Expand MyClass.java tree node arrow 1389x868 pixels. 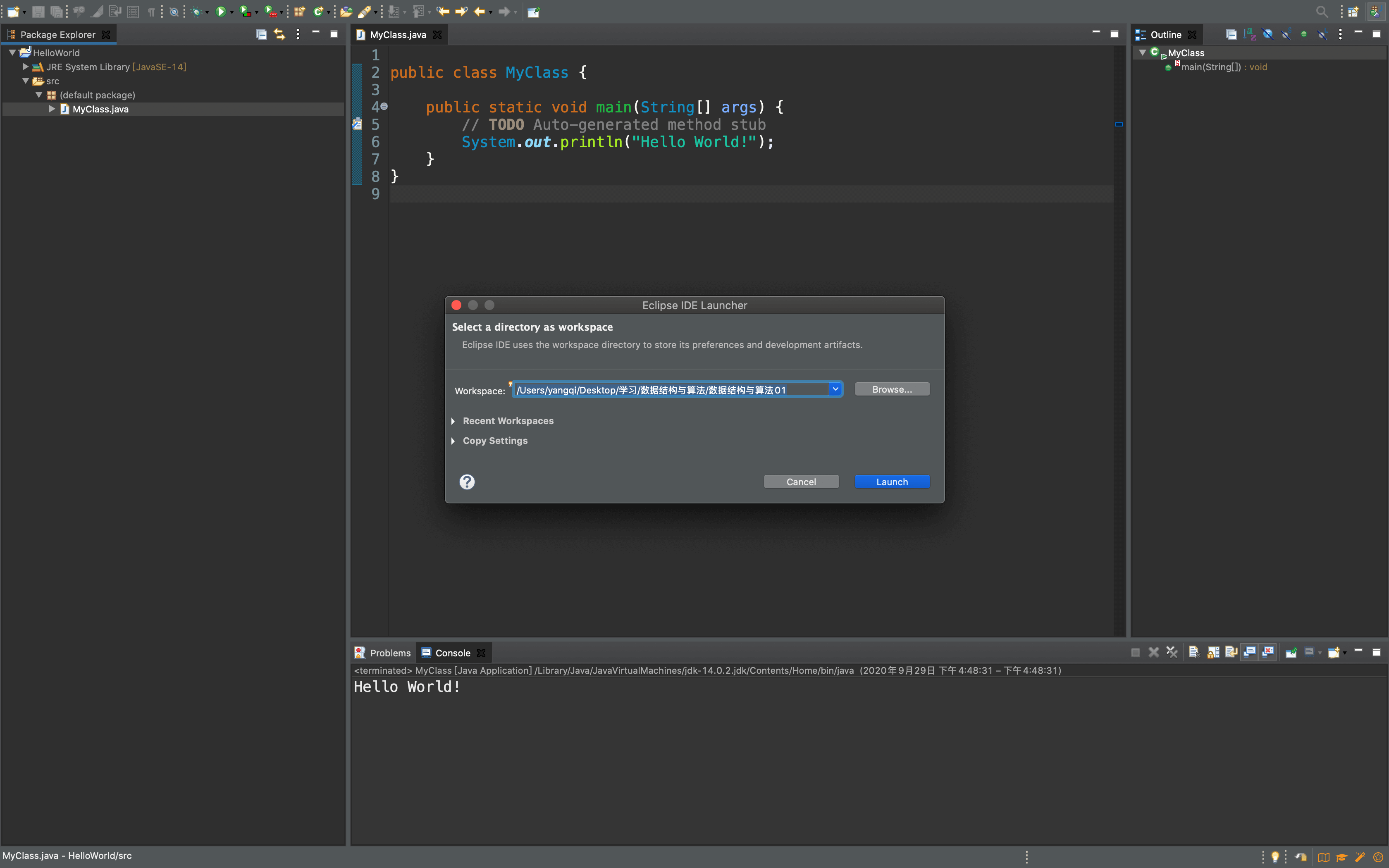click(x=52, y=108)
